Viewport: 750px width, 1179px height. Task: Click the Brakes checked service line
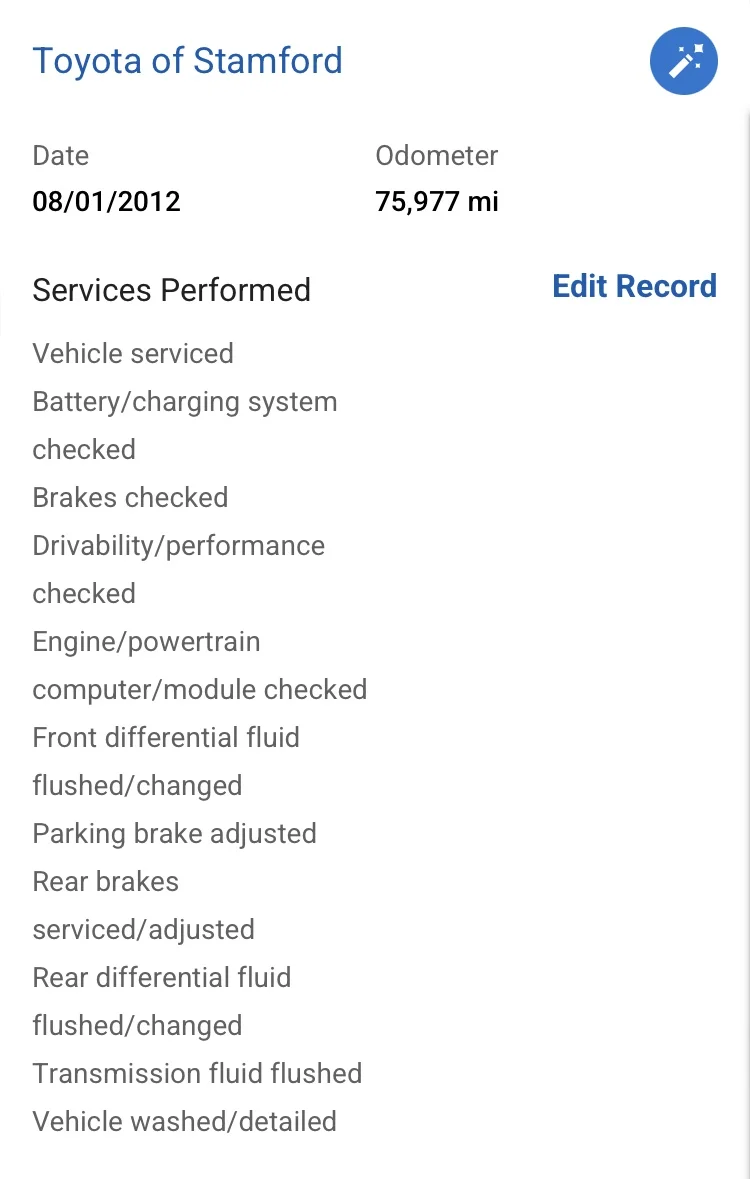pyautogui.click(x=130, y=498)
